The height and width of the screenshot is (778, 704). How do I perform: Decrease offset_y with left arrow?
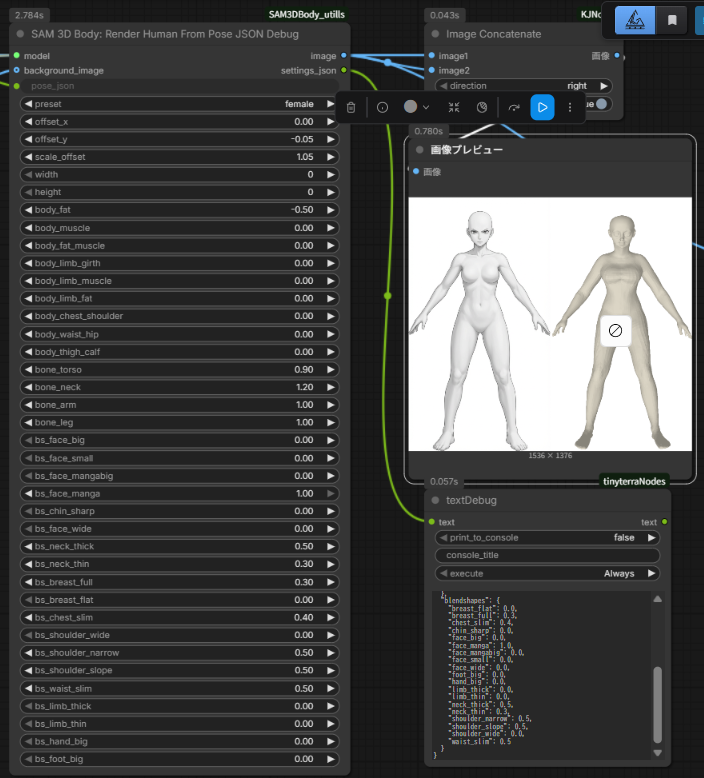[x=28, y=139]
